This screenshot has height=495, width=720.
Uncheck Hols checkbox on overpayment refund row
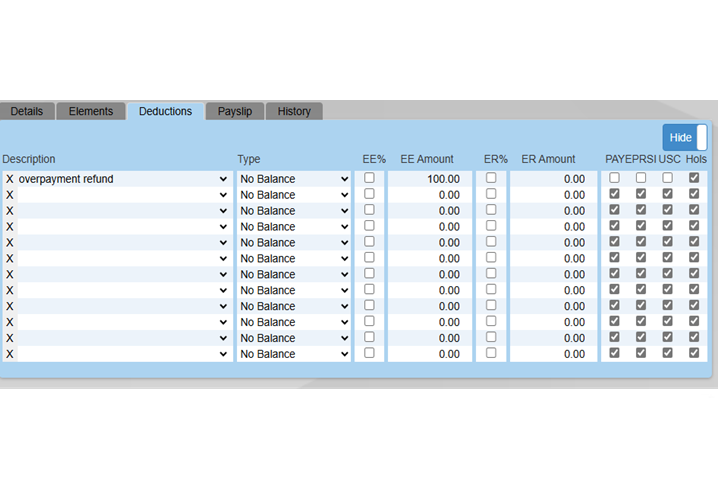tap(694, 178)
